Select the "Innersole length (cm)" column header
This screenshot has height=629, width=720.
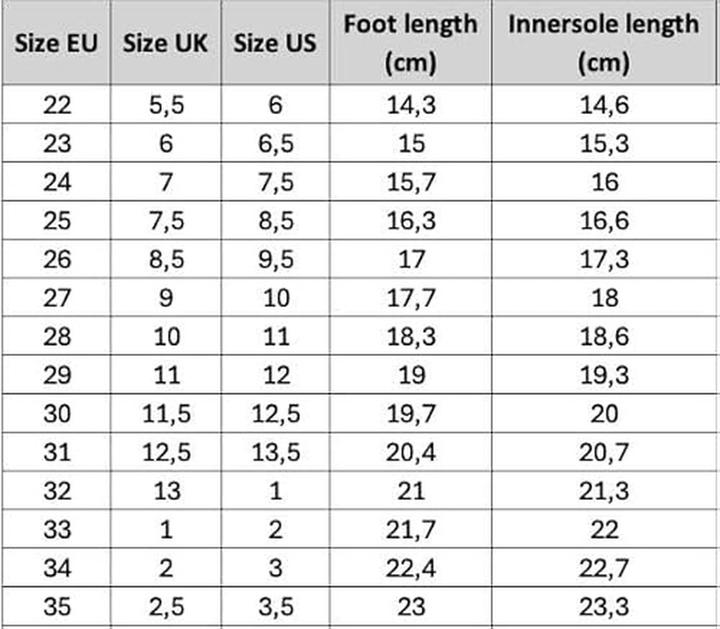[604, 43]
